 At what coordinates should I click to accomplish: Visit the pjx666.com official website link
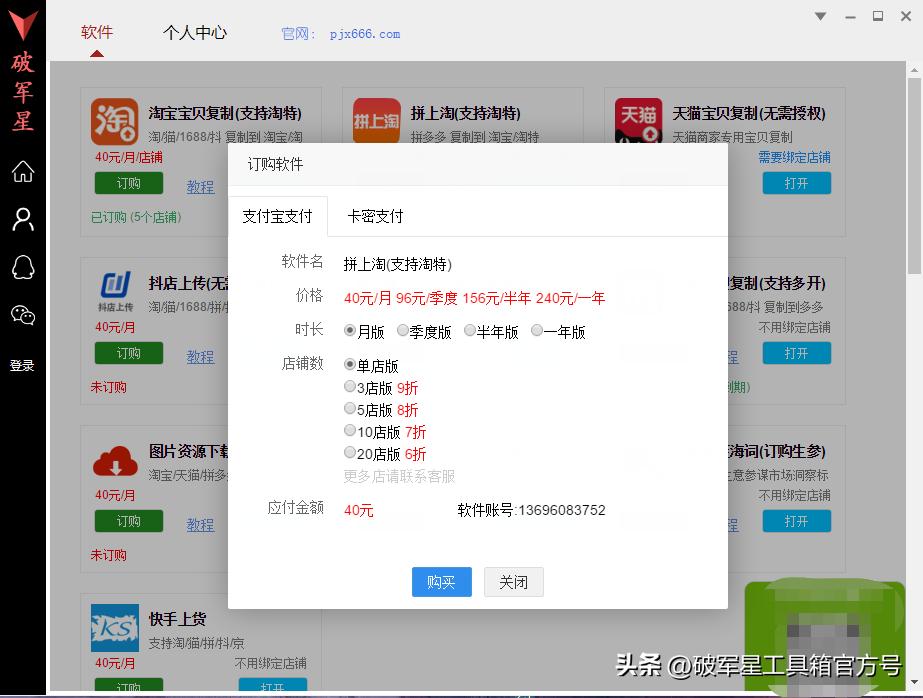364,33
